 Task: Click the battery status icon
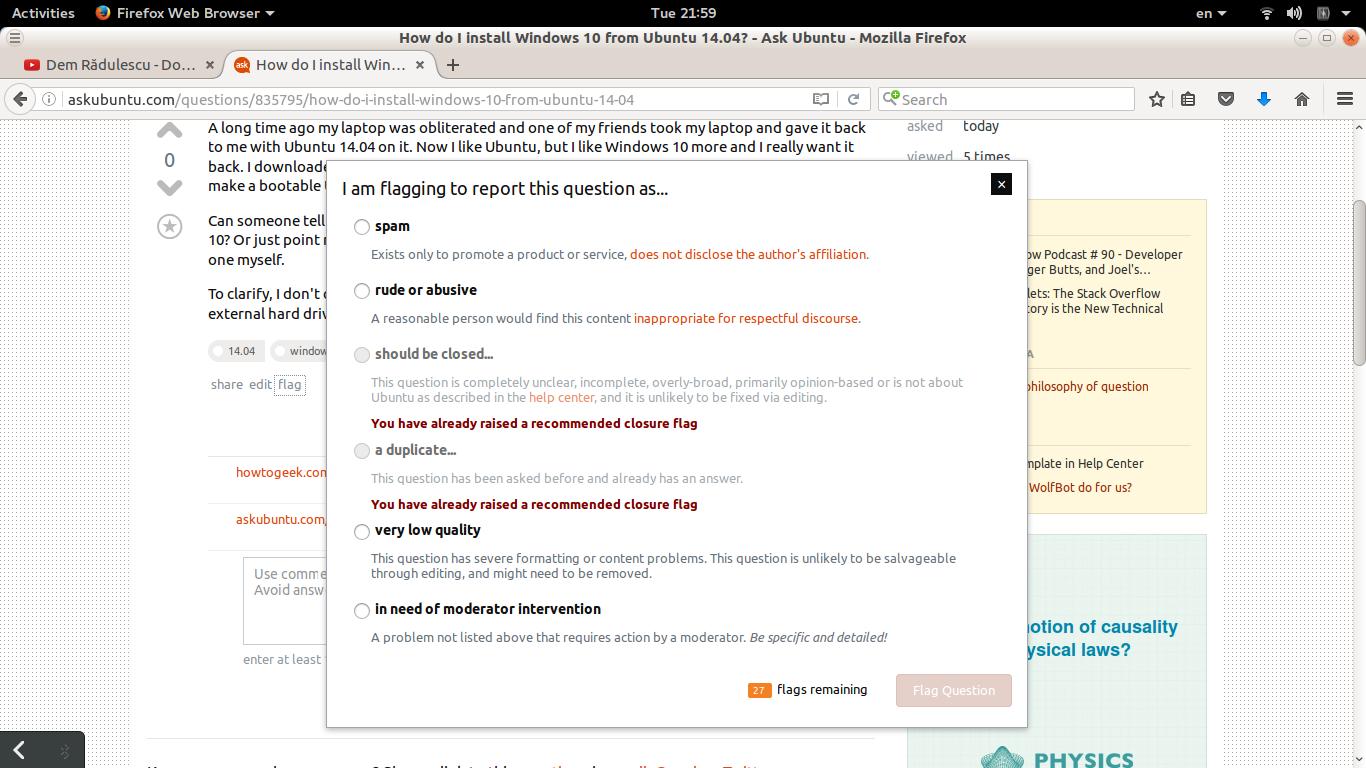point(1323,13)
